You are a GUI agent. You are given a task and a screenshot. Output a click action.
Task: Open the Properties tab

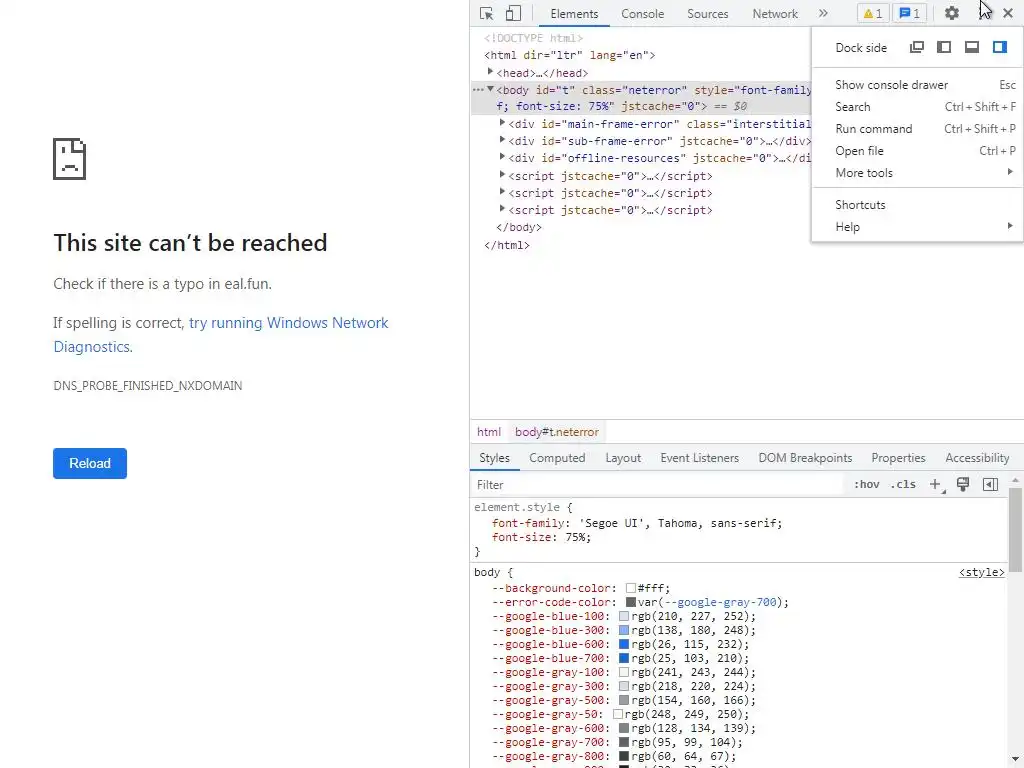click(898, 458)
